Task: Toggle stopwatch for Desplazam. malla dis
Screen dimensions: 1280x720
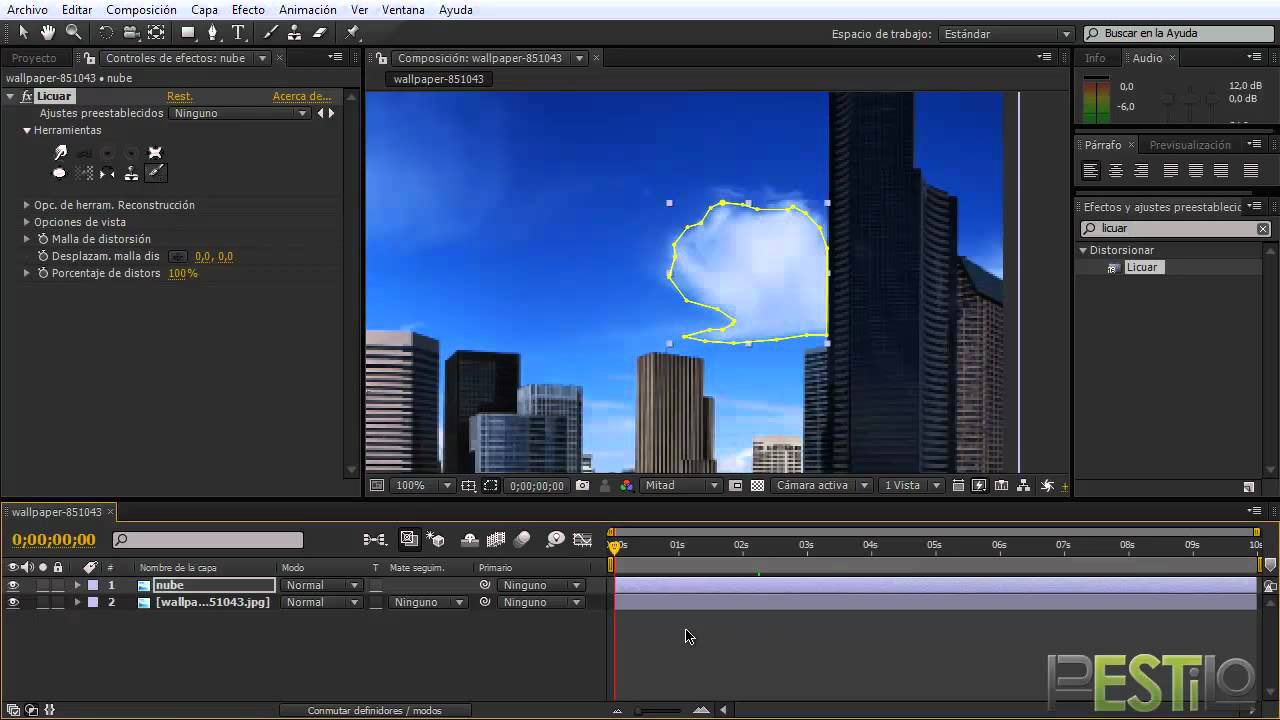Action: (43, 256)
